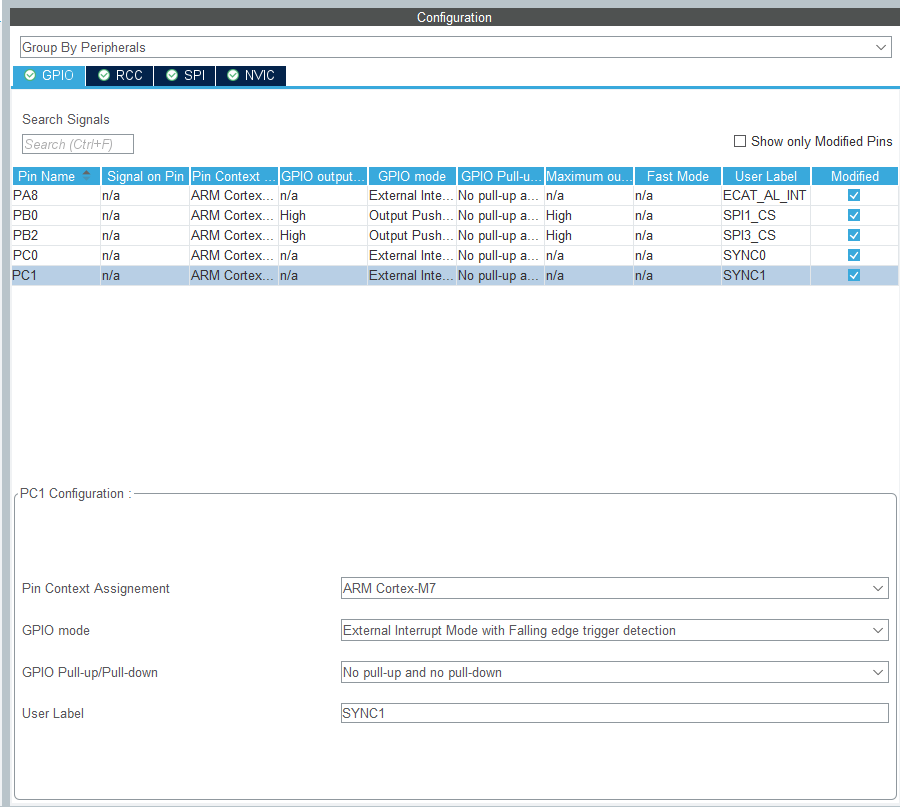The height and width of the screenshot is (807, 900).
Task: Select the PC1 pin row
Action: (455, 276)
